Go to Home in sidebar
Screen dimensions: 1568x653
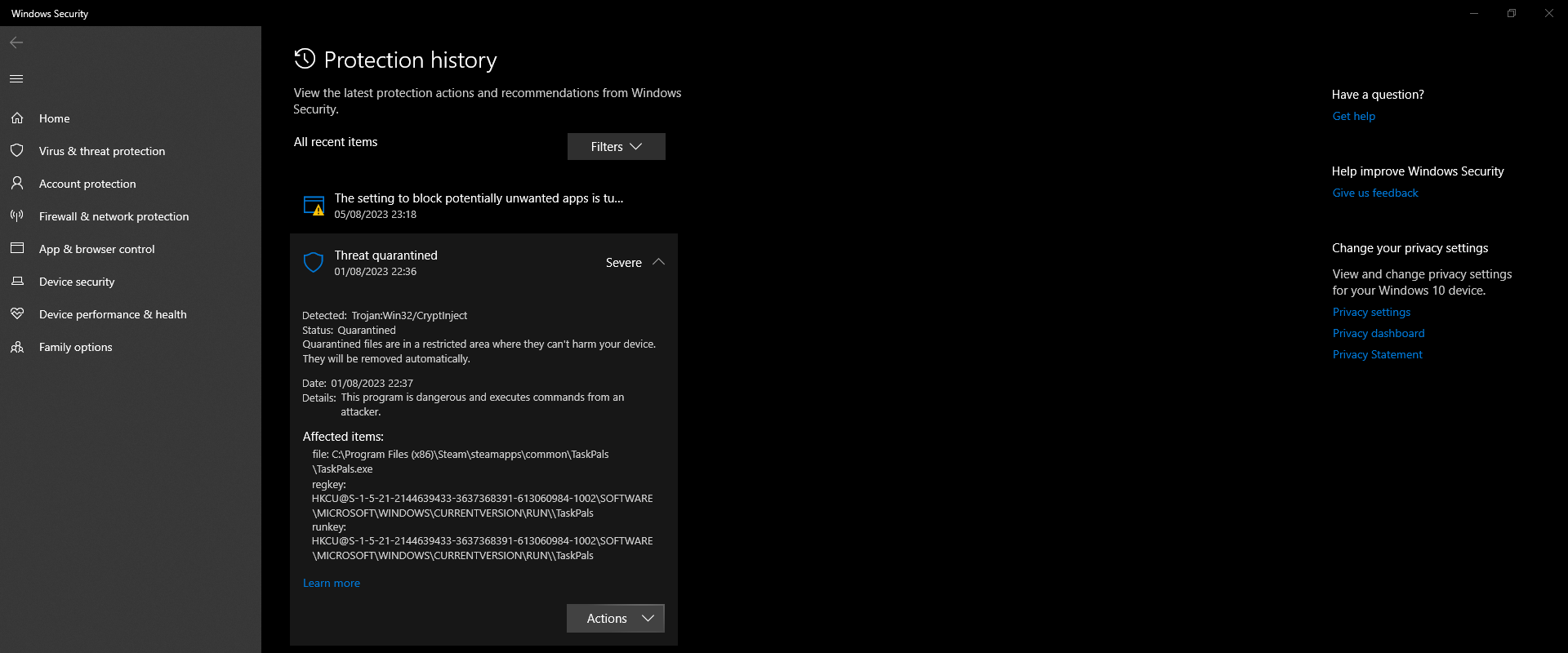[x=131, y=118]
